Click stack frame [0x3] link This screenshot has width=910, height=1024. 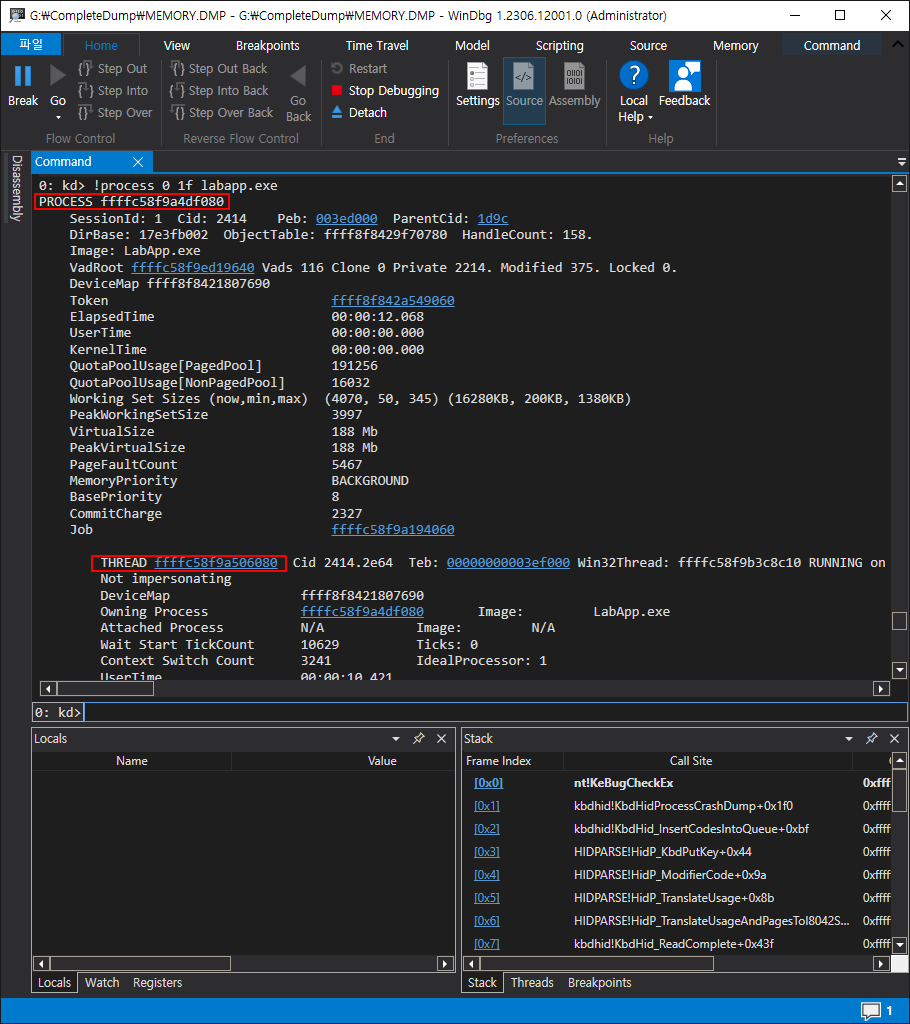tap(487, 852)
